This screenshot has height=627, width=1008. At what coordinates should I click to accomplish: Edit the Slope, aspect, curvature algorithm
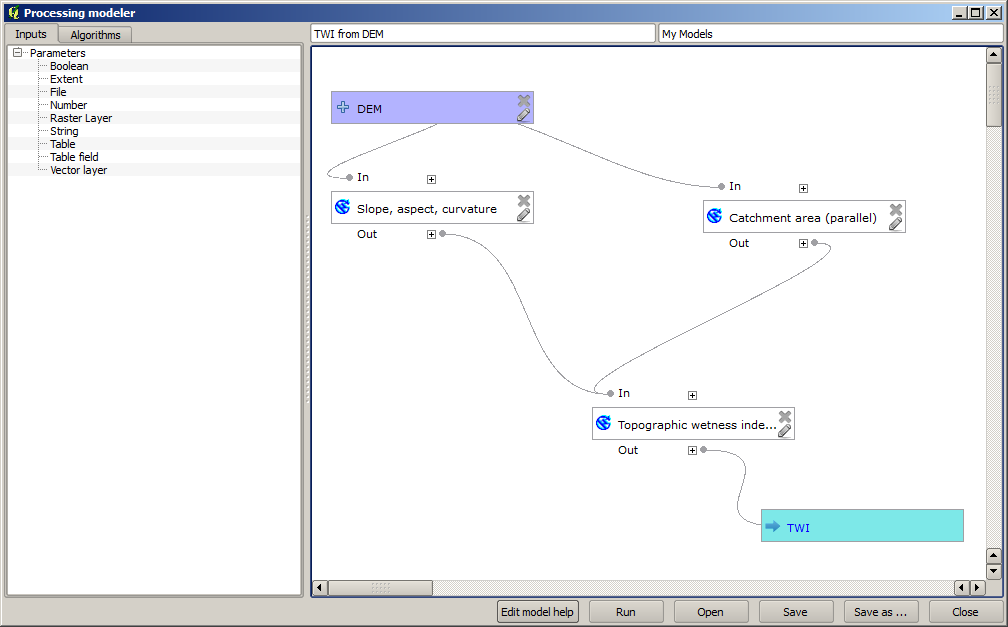click(x=523, y=215)
